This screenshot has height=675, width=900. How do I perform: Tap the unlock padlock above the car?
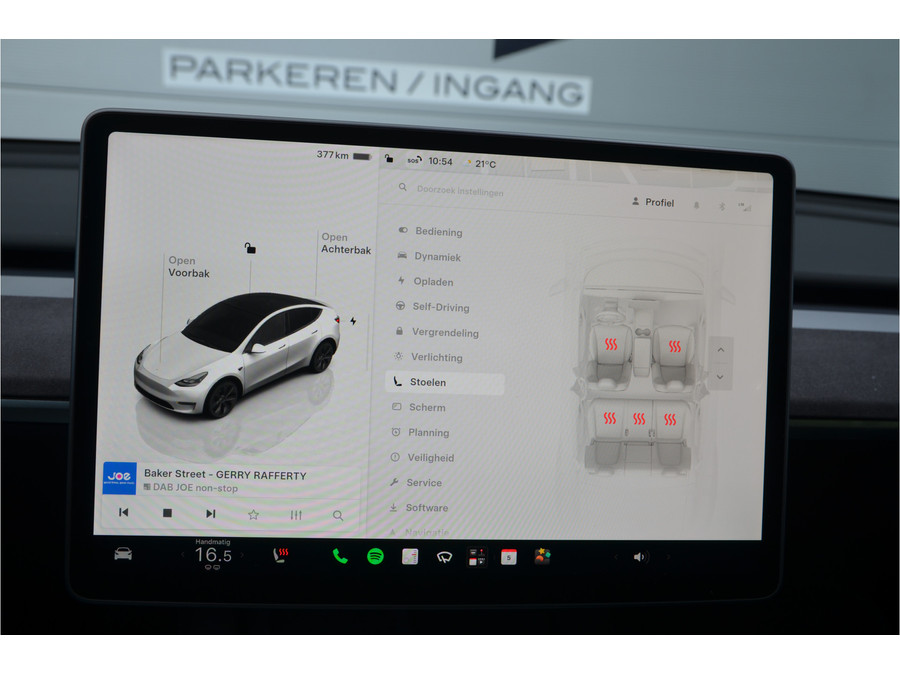point(250,248)
